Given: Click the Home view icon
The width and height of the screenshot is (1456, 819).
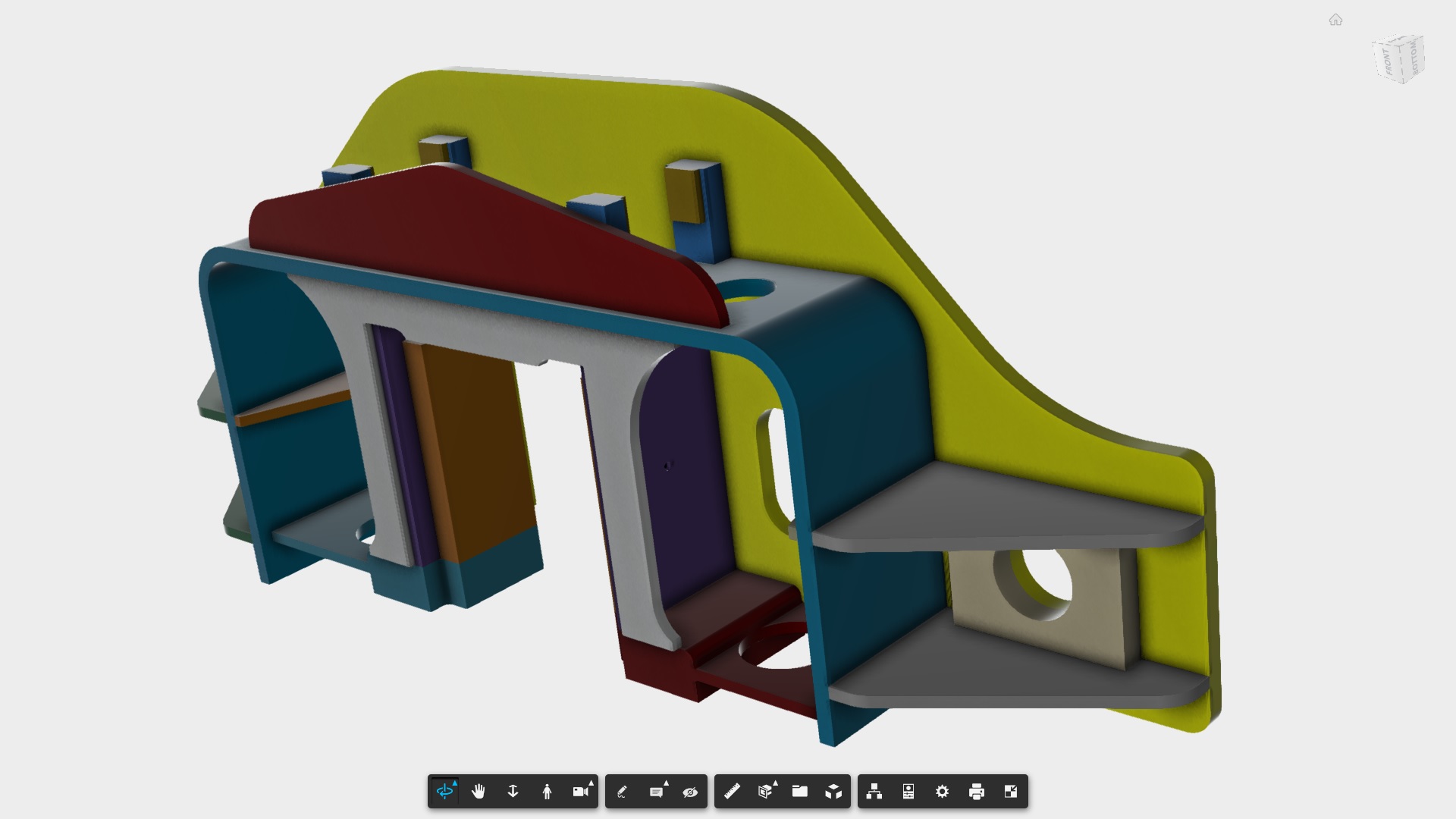Looking at the screenshot, I should pyautogui.click(x=1335, y=20).
